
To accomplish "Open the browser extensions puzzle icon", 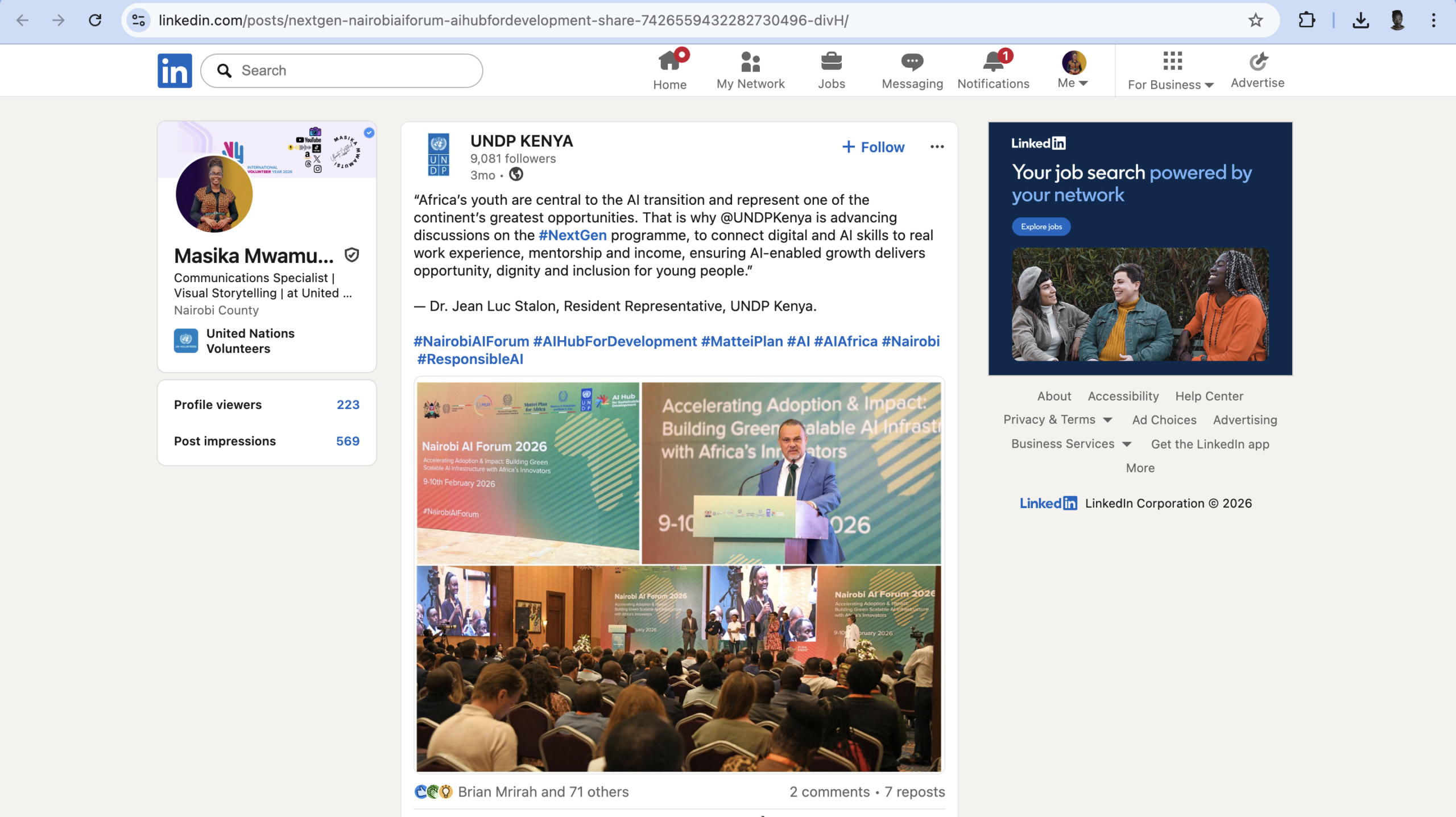I will tap(1306, 20).
